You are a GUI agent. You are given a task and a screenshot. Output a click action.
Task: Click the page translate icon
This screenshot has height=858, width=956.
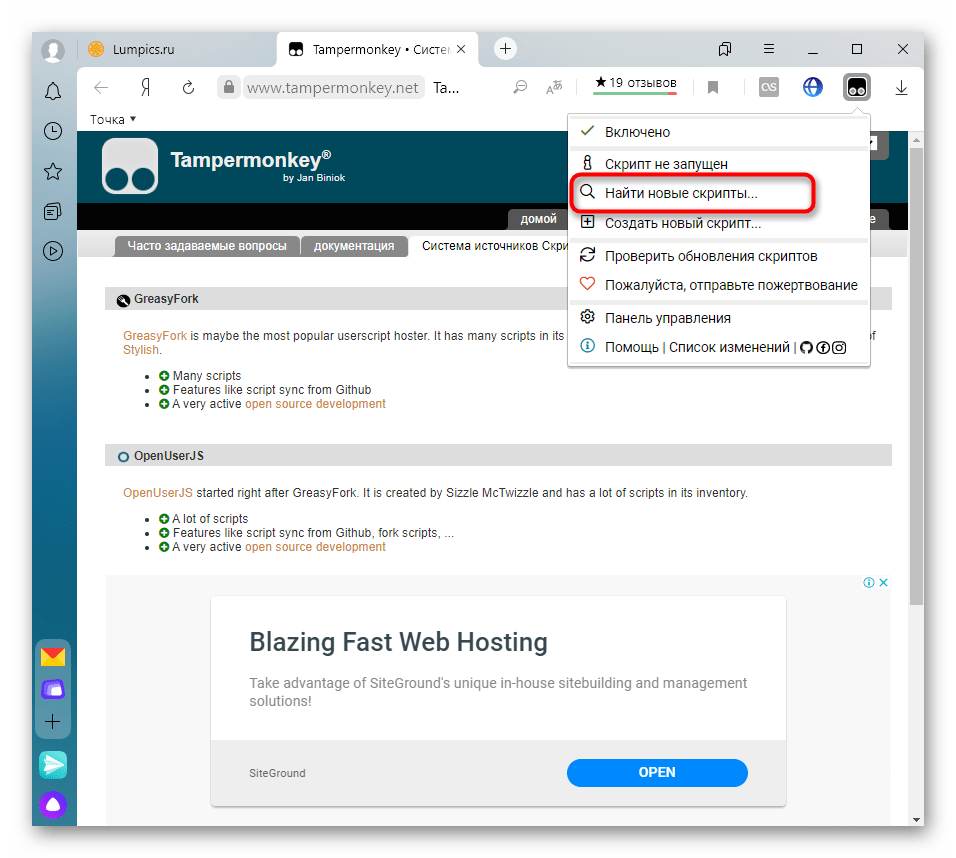(554, 88)
